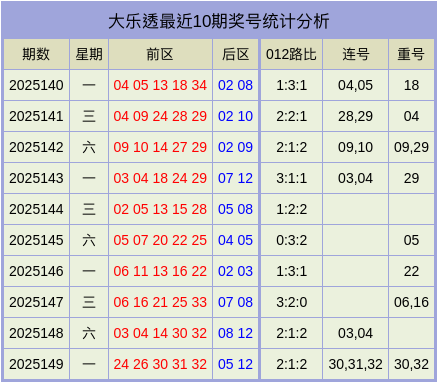Select front numbers 03 04 14 30 32
Viewport: 438px width, 383px height.
point(160,333)
